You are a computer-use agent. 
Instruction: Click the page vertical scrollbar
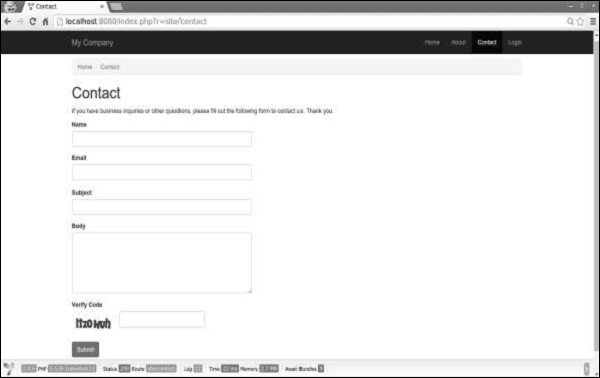[x=596, y=195]
